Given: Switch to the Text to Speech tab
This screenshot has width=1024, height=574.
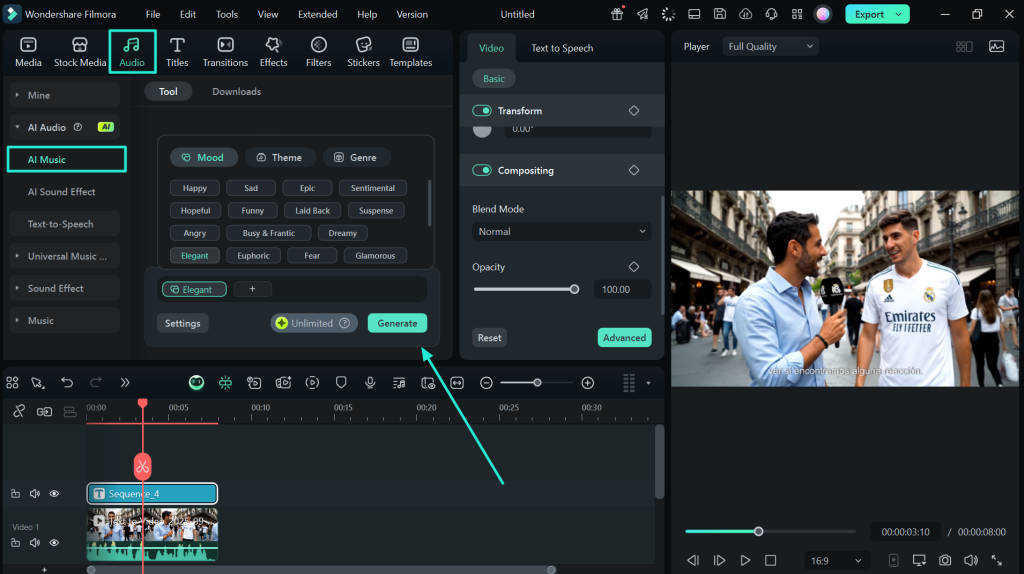Looking at the screenshot, I should [x=562, y=48].
